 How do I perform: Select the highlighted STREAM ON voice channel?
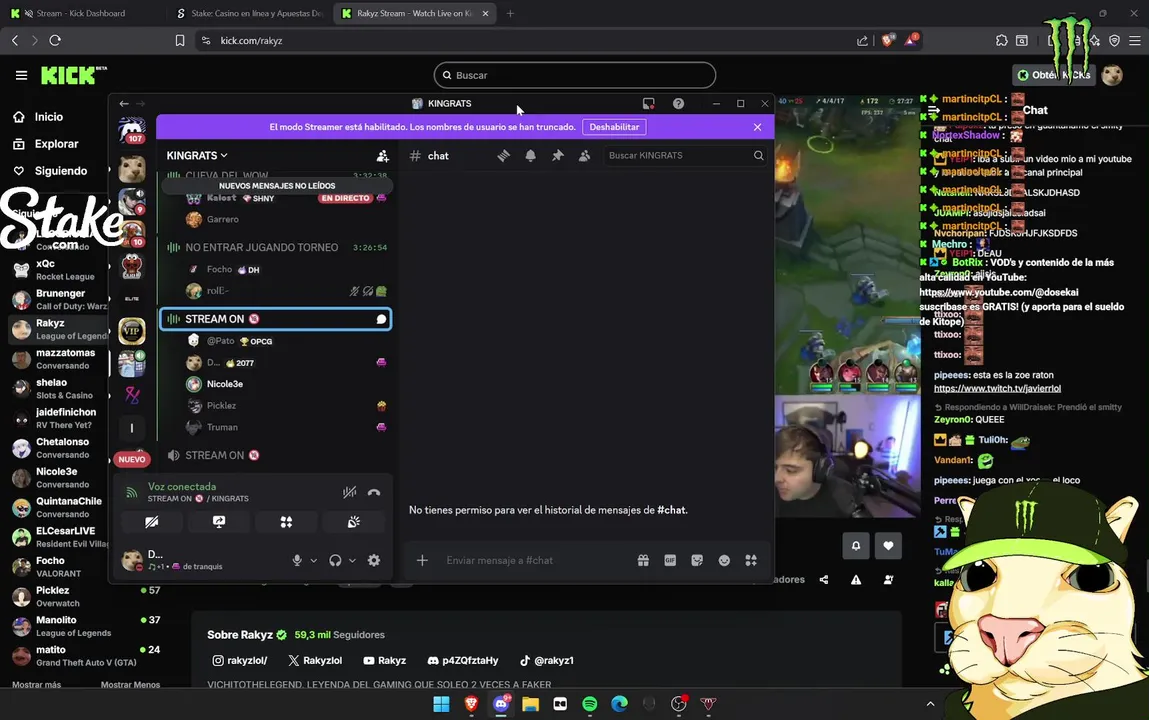click(276, 319)
